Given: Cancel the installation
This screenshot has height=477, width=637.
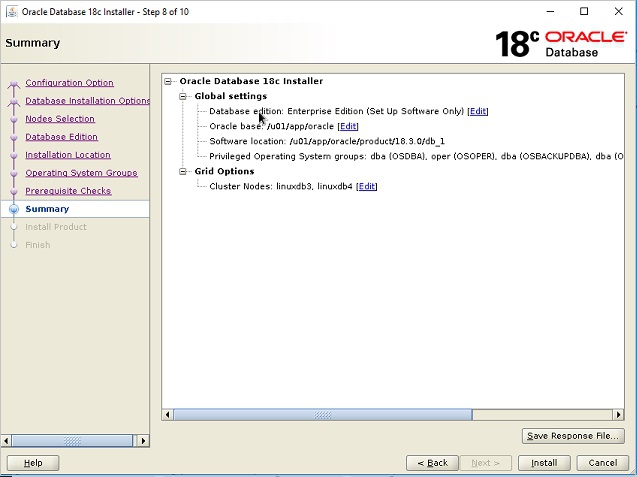Looking at the screenshot, I should 602,463.
